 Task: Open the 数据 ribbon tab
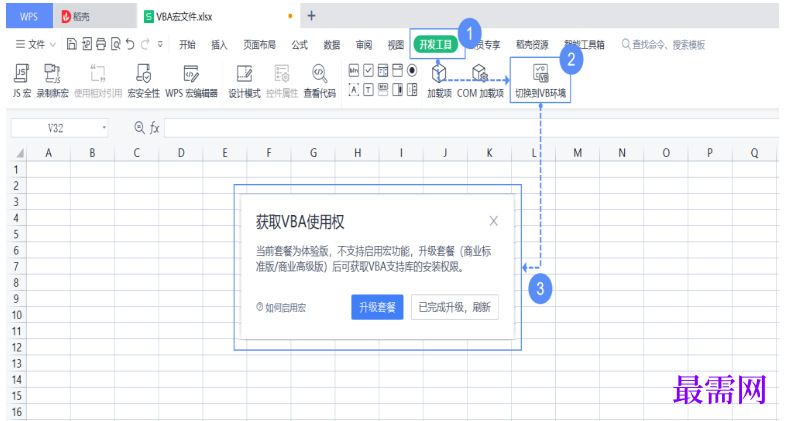point(331,44)
